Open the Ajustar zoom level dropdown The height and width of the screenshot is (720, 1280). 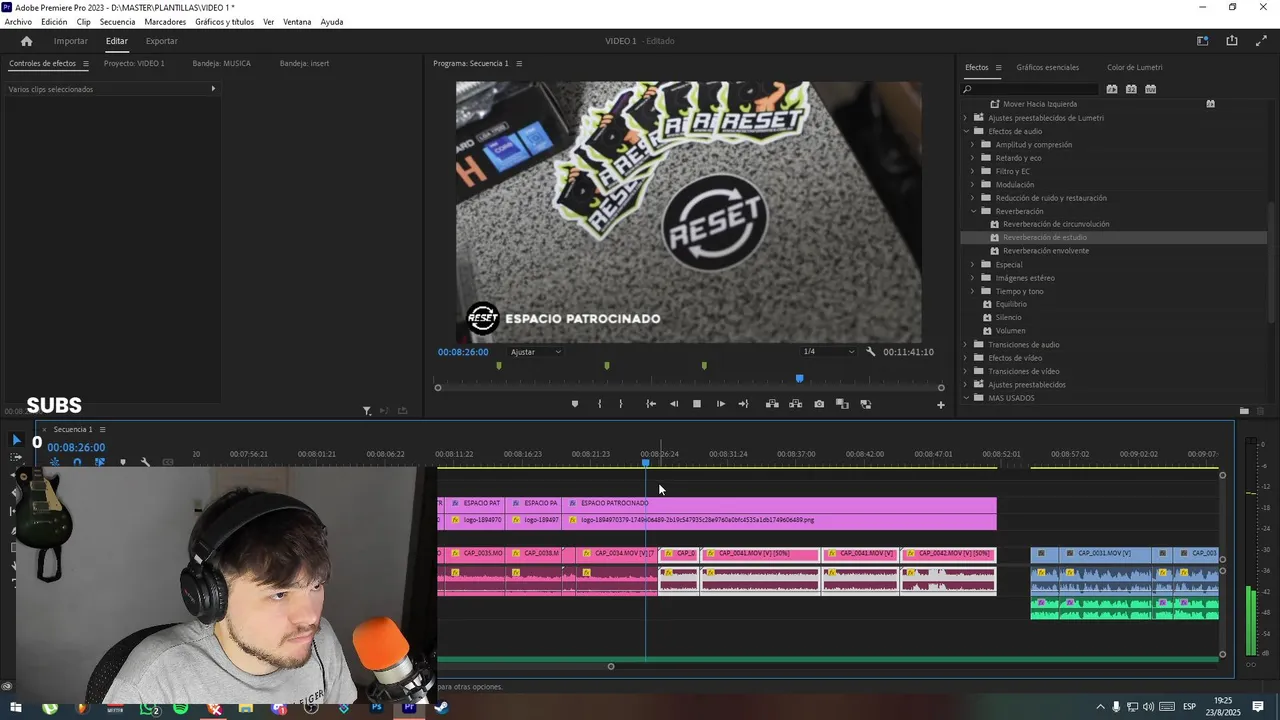(536, 352)
